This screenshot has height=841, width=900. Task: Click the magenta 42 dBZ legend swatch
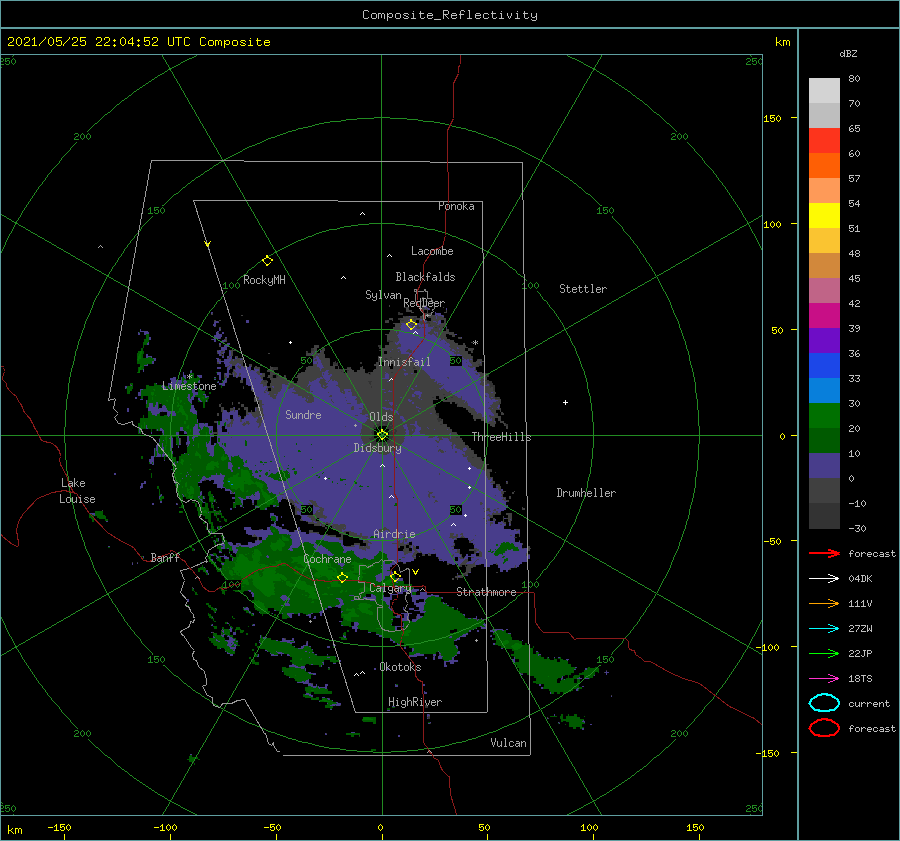point(824,316)
